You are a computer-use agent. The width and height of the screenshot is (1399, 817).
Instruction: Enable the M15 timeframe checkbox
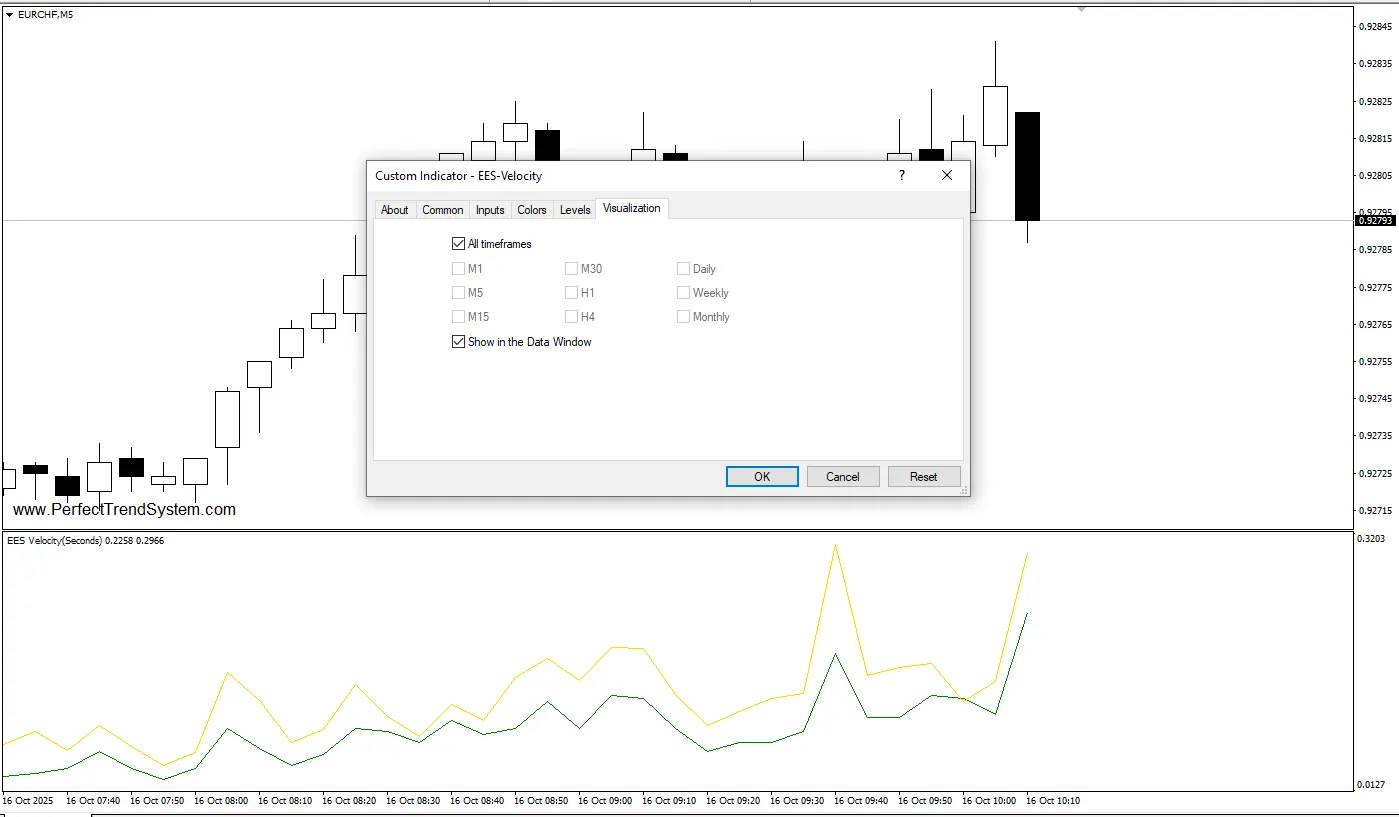tap(459, 317)
